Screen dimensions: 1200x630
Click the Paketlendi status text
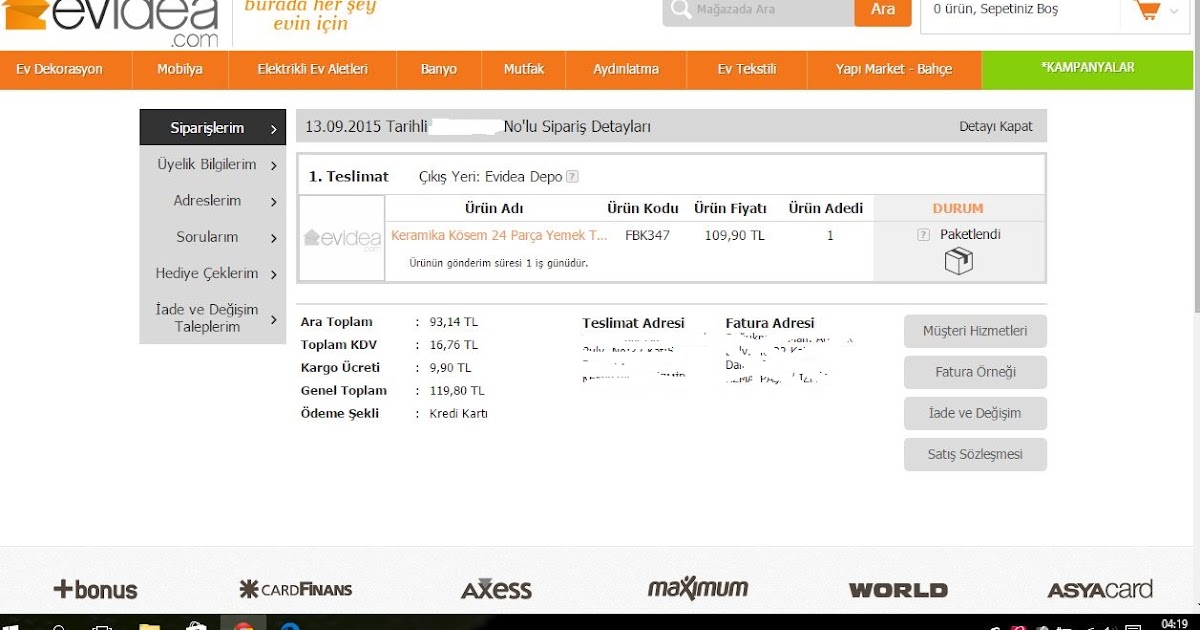(970, 234)
